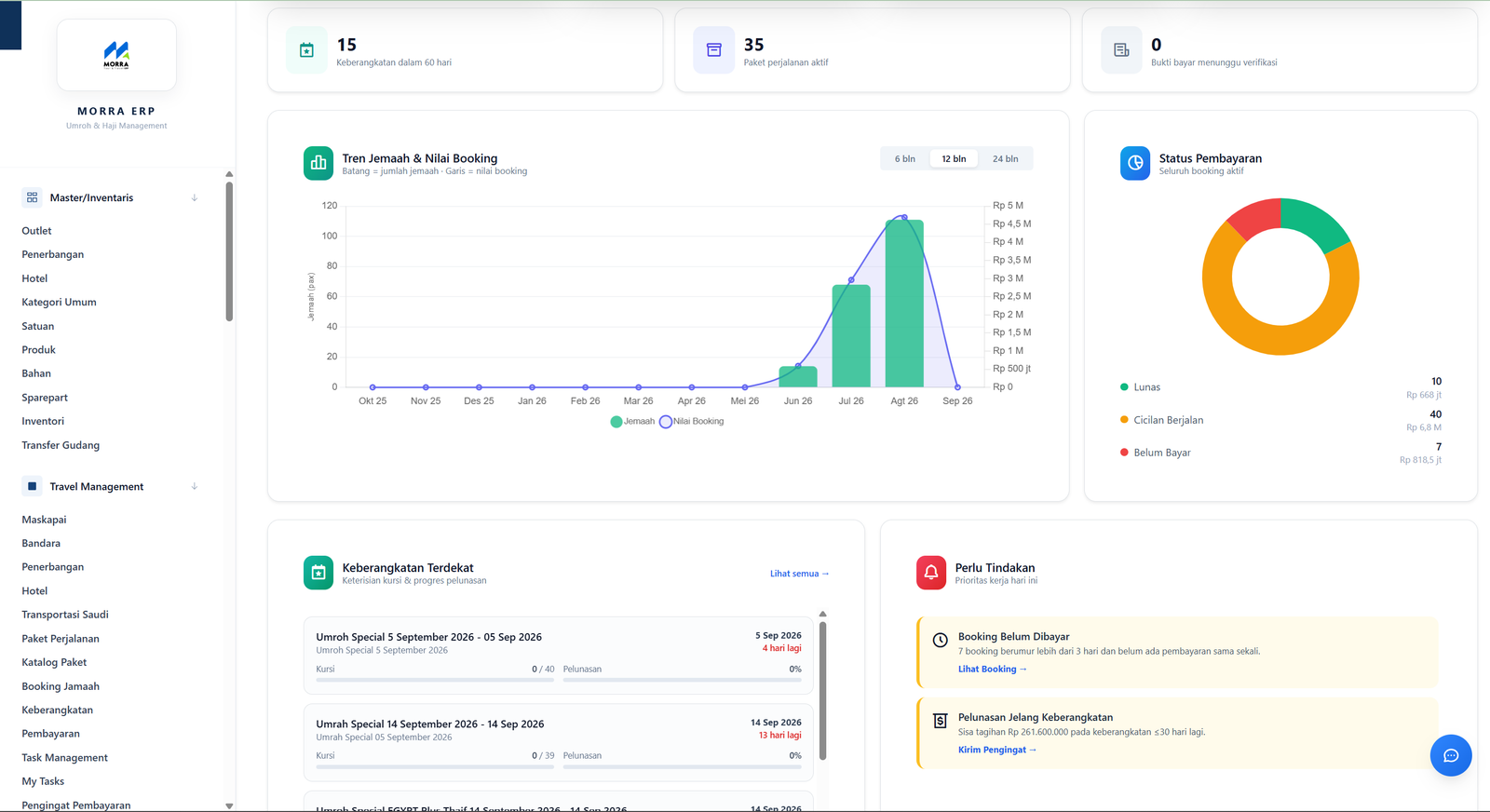Switch chart range to 6 bln
Viewport: 1490px width, 812px height.
pyautogui.click(x=905, y=159)
